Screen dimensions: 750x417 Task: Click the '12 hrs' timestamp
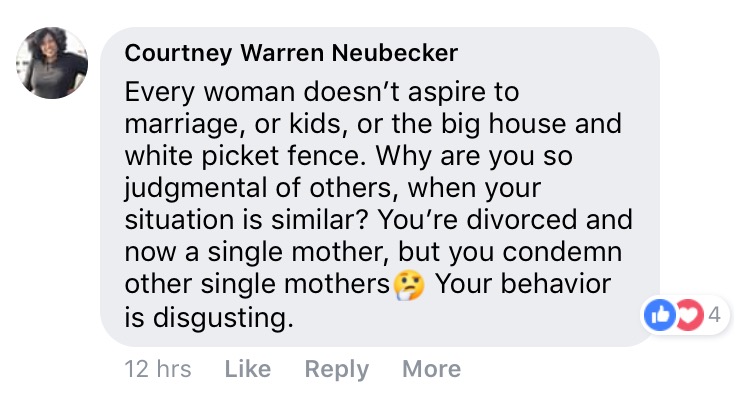157,369
